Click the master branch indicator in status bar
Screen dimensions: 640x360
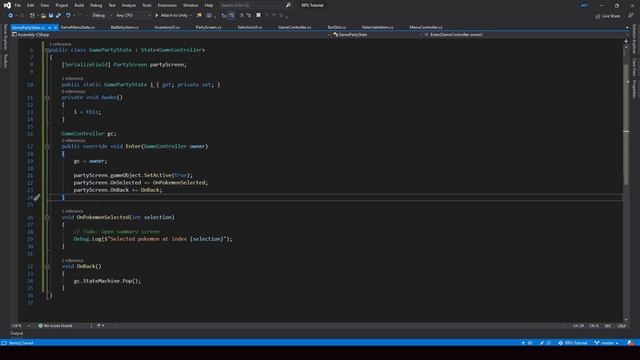click(607, 343)
